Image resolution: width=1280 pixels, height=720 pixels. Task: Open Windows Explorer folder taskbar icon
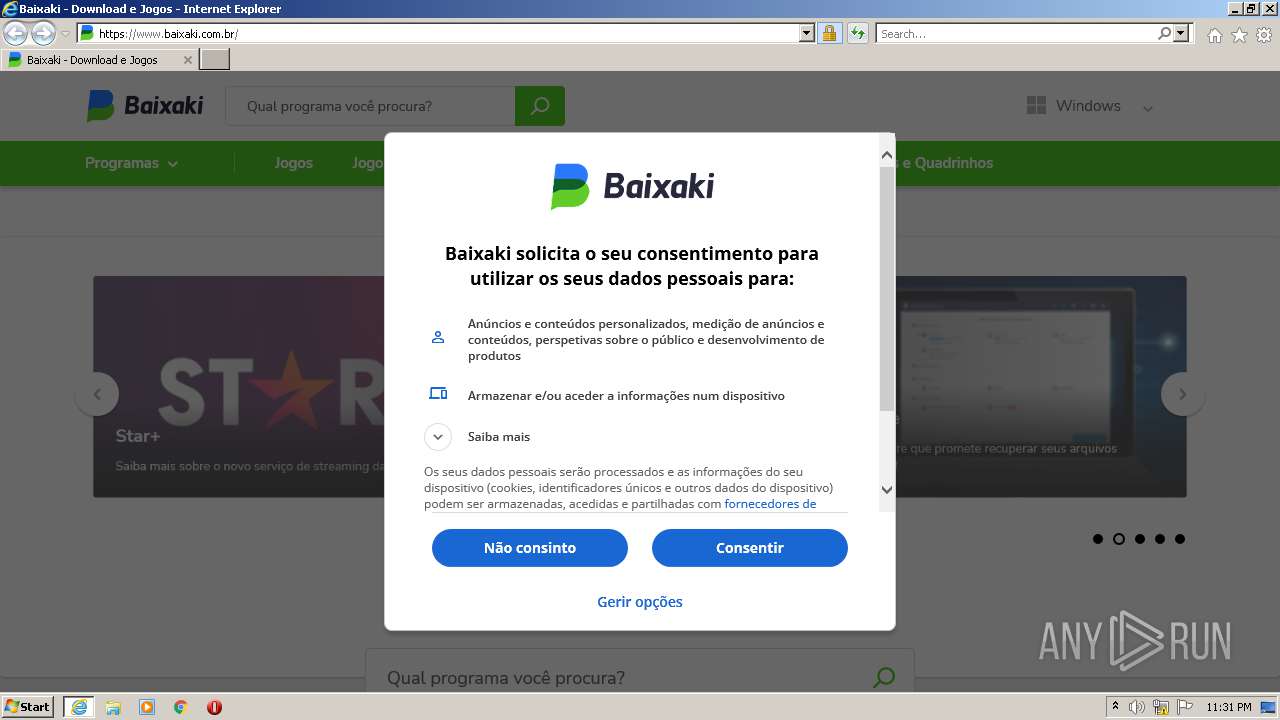click(113, 707)
